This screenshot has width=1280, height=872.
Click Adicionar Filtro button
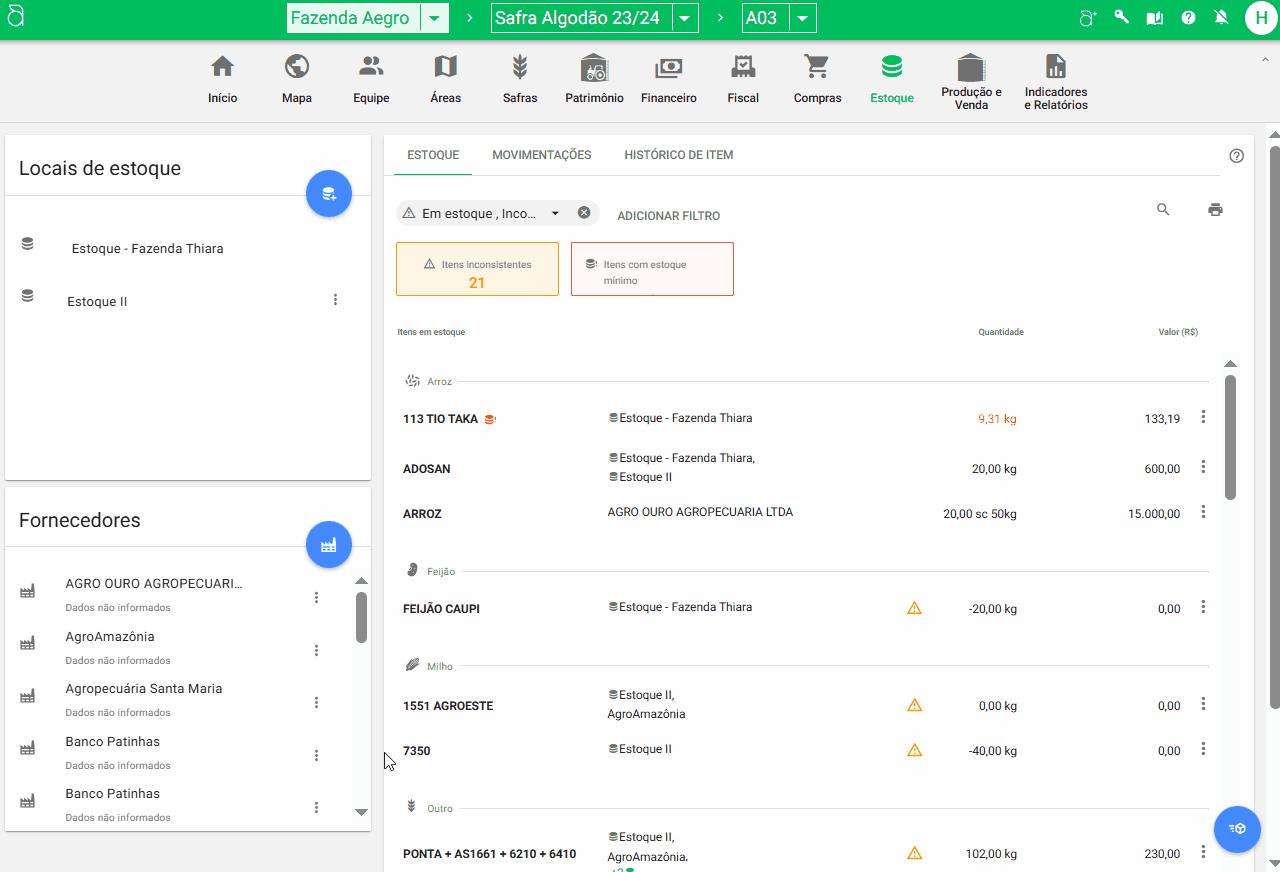[668, 216]
